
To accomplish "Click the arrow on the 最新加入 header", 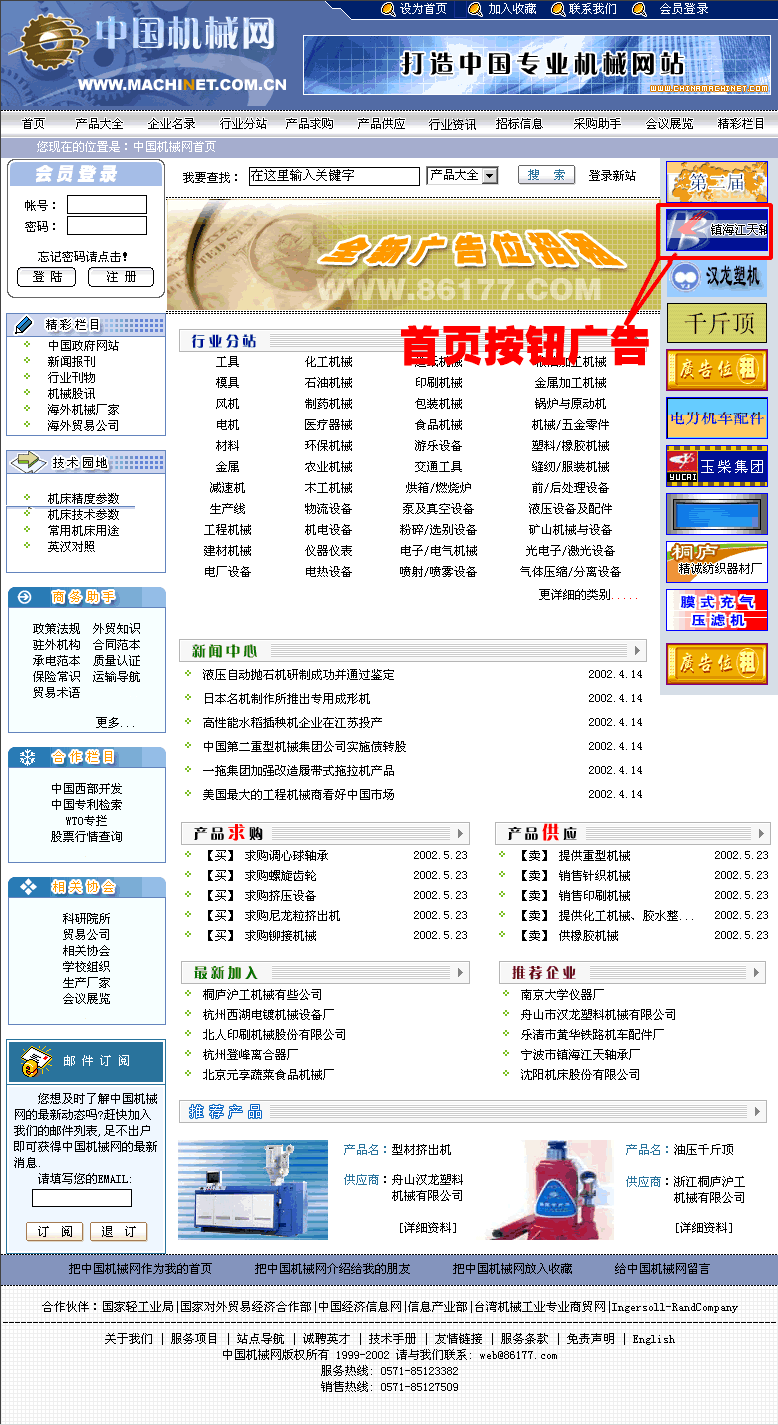I will coord(460,972).
